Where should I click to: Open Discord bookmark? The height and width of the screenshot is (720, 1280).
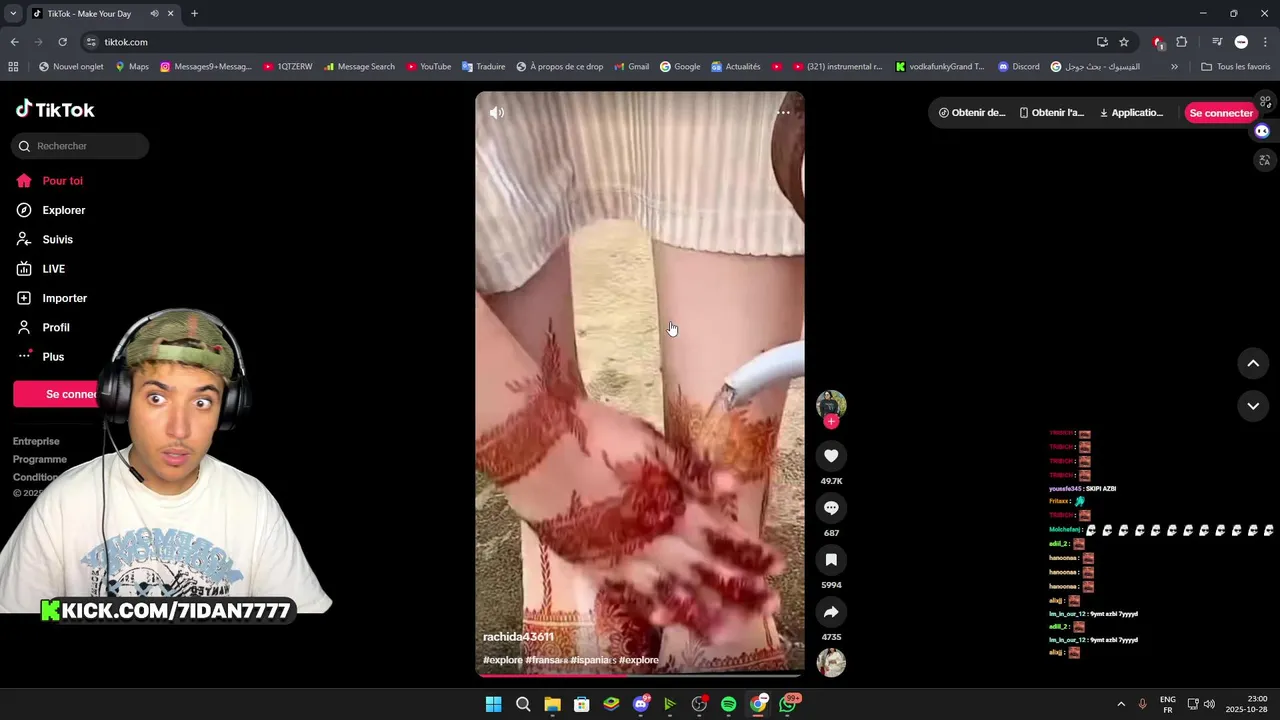pos(1018,67)
